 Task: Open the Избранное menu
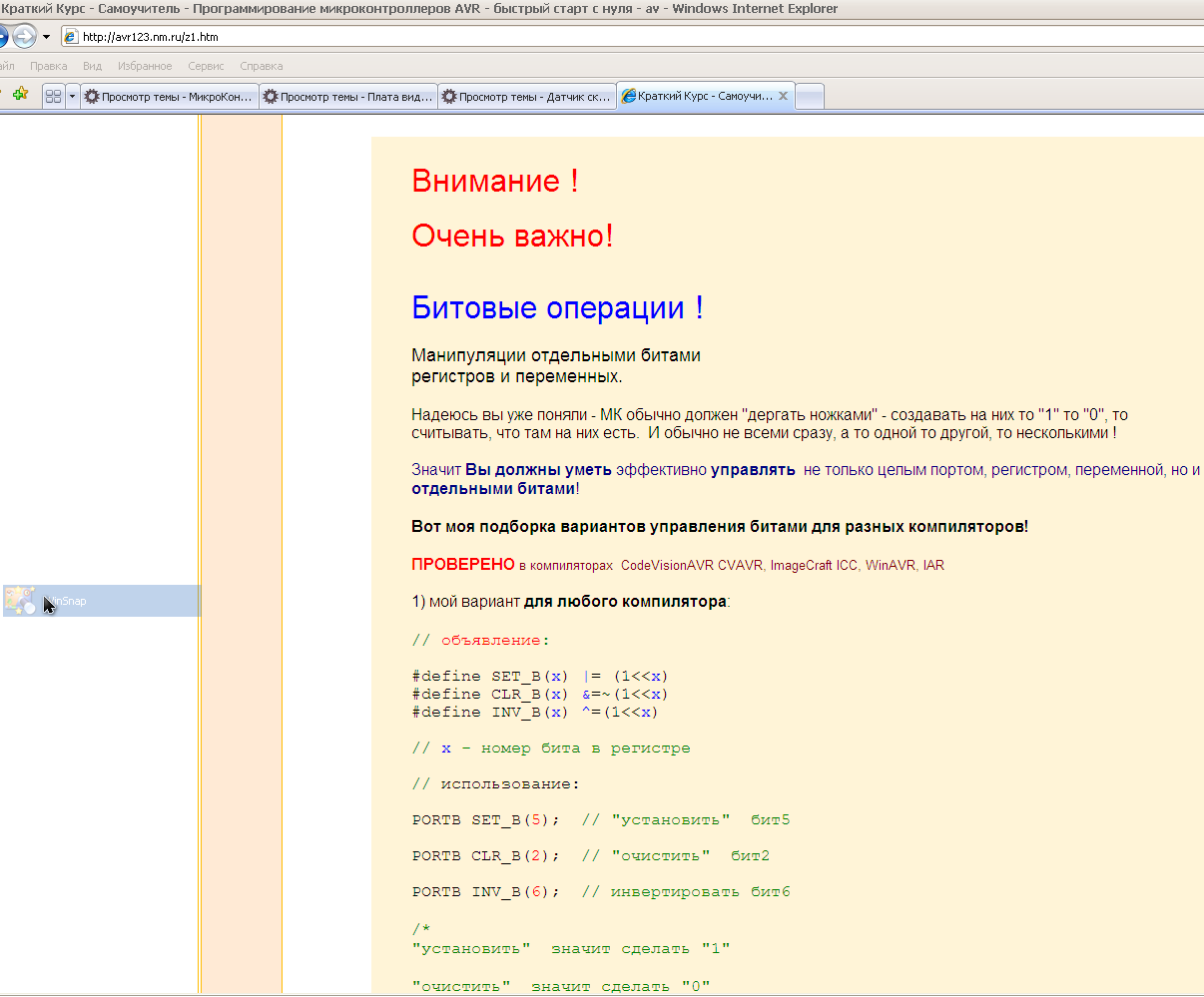click(x=145, y=66)
